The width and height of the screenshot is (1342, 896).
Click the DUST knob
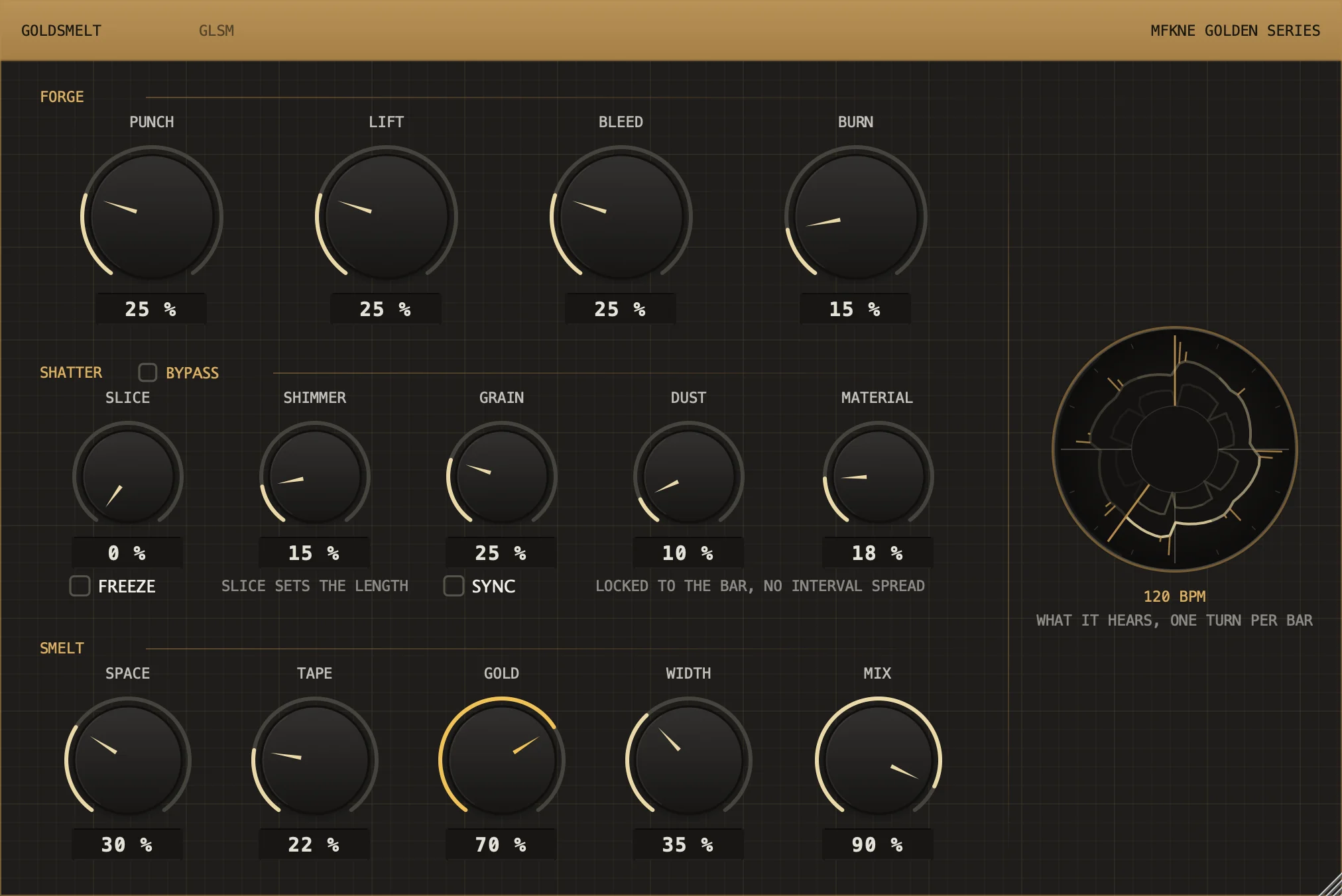click(x=689, y=476)
